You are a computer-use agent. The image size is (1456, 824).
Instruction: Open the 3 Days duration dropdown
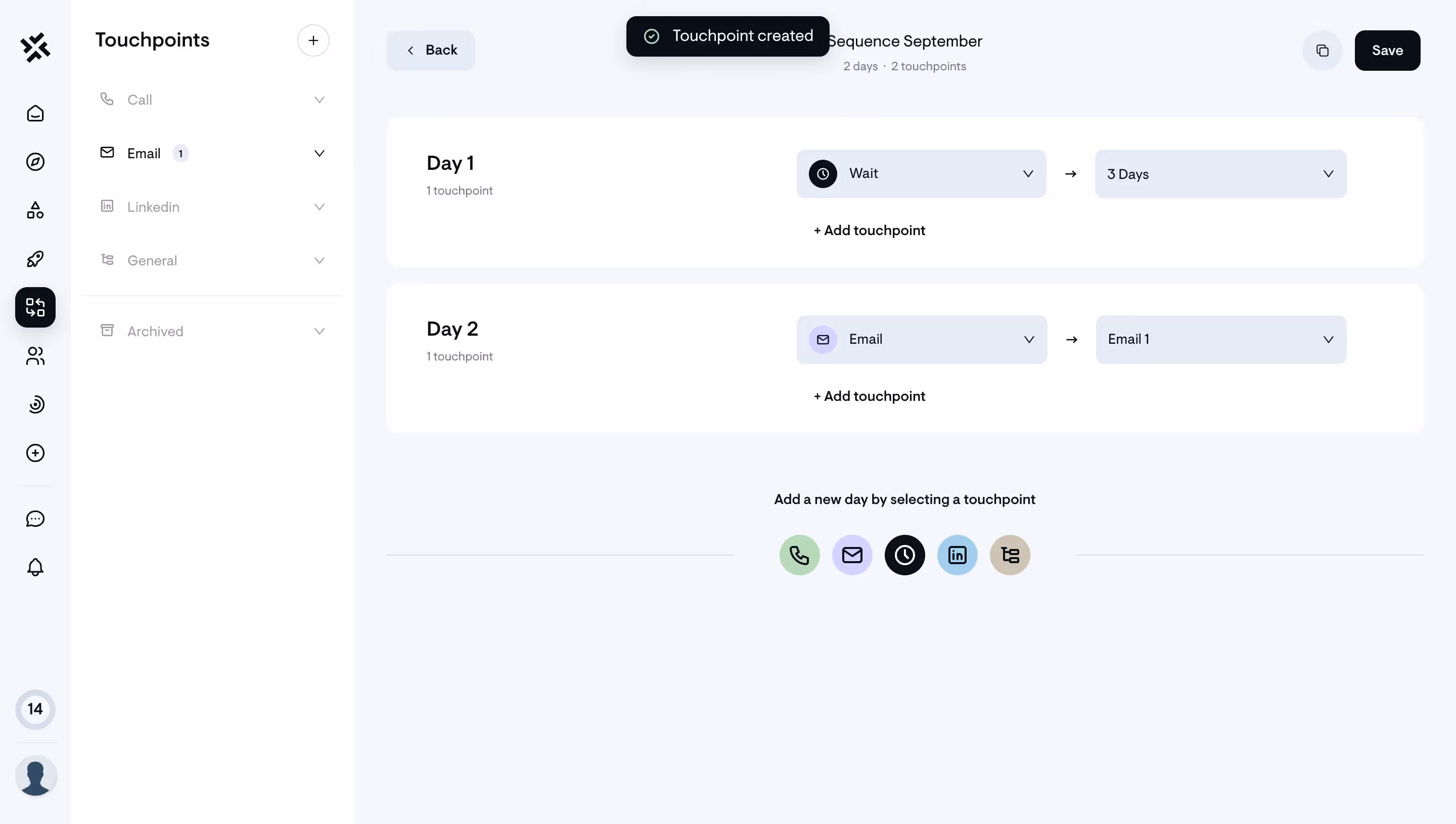1220,174
